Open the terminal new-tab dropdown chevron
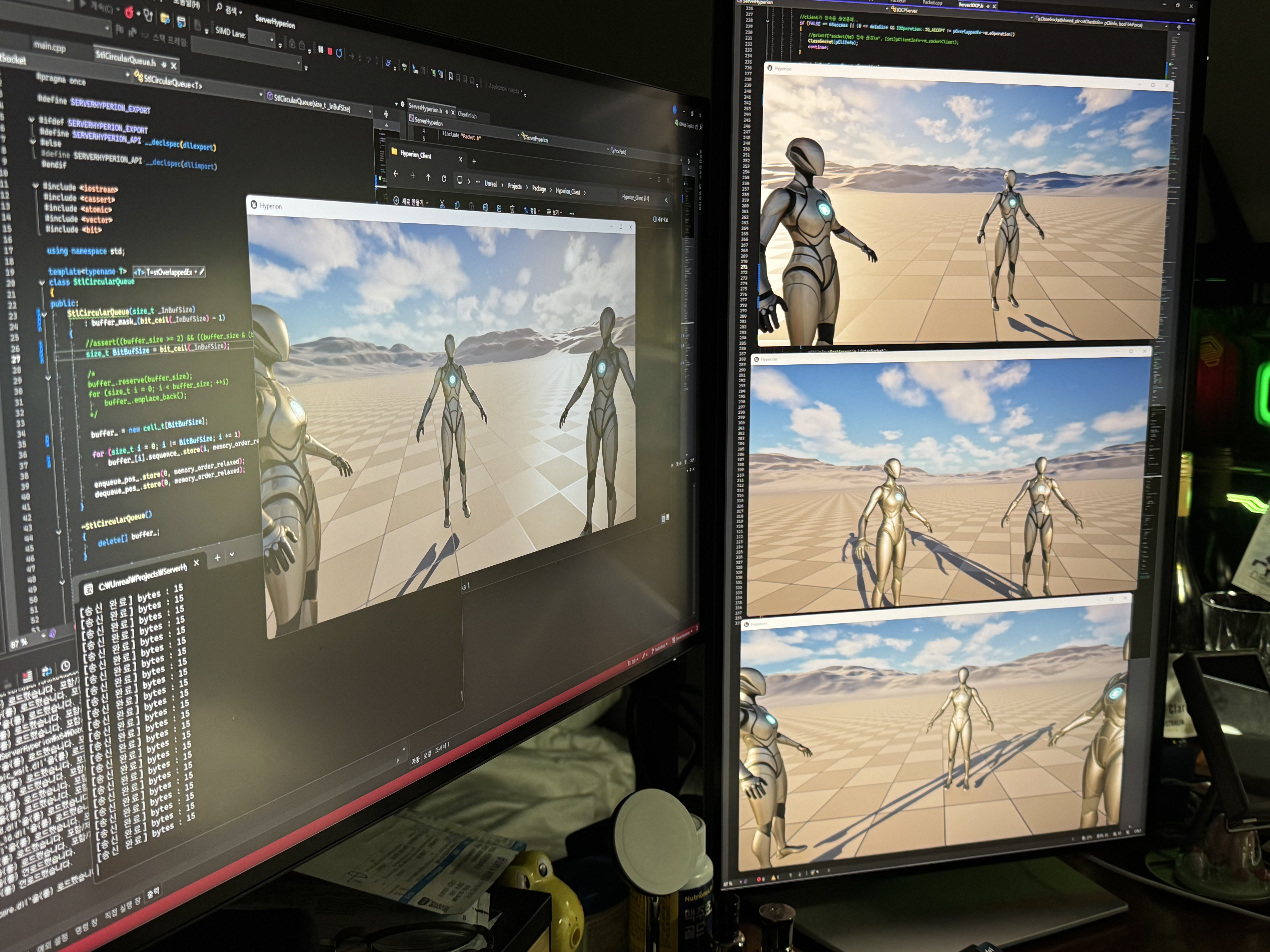 (x=232, y=554)
